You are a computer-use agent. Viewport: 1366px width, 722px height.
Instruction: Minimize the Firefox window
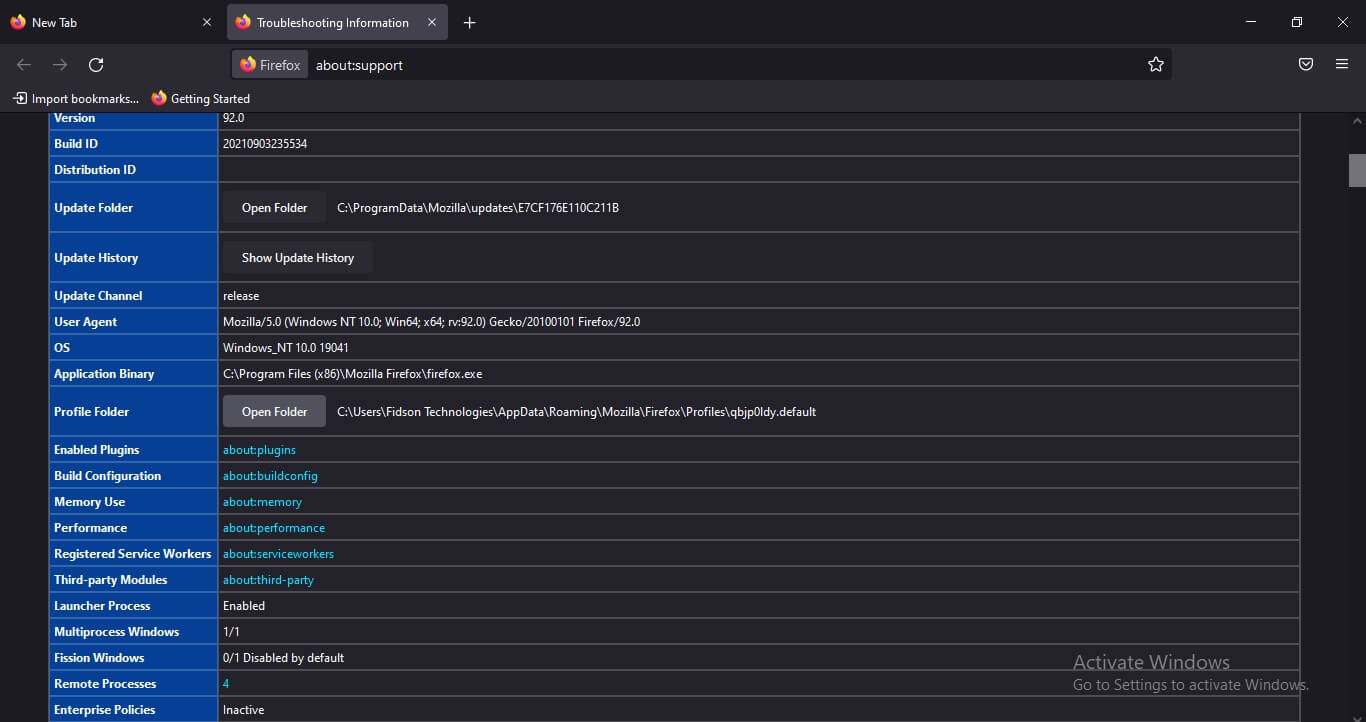(x=1251, y=22)
